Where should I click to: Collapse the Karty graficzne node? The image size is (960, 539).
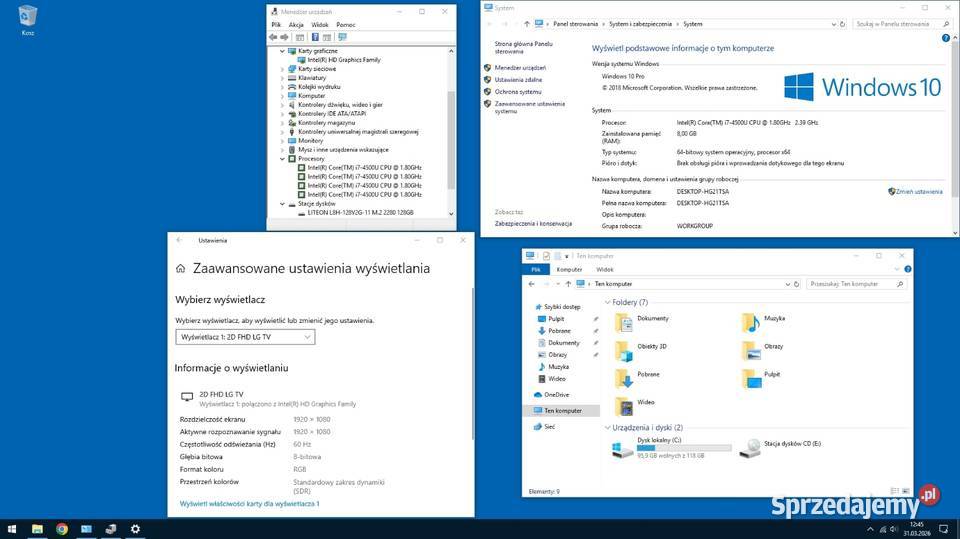pos(282,51)
